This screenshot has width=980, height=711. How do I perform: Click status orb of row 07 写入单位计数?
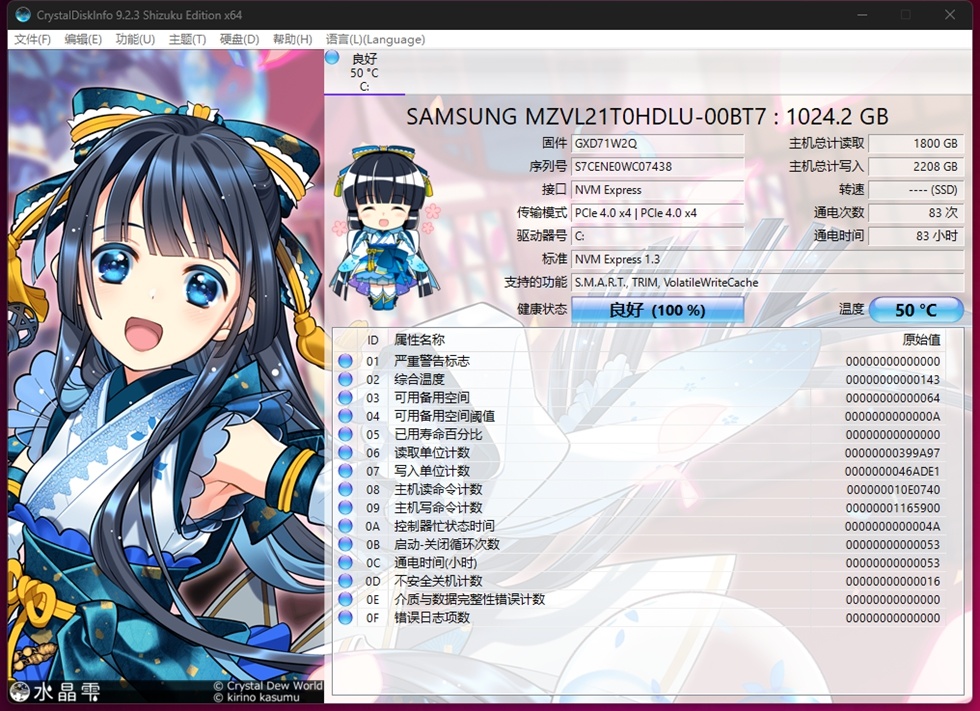pos(345,470)
